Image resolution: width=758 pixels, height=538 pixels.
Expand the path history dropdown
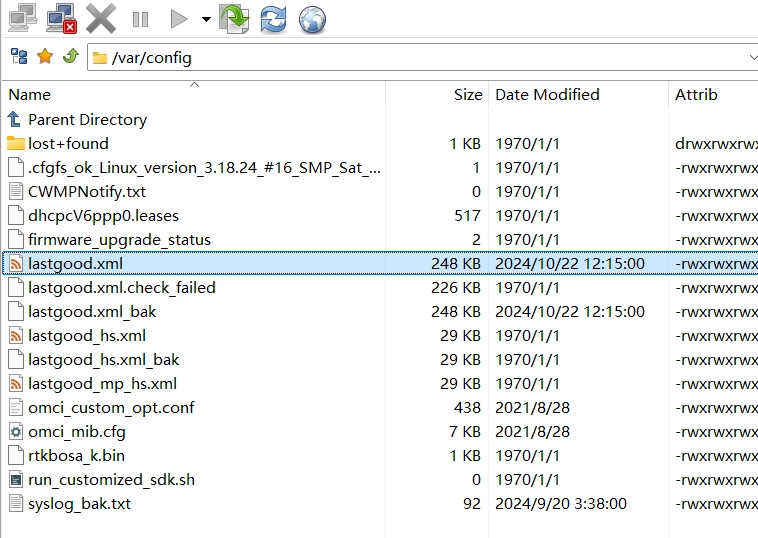pyautogui.click(x=752, y=57)
